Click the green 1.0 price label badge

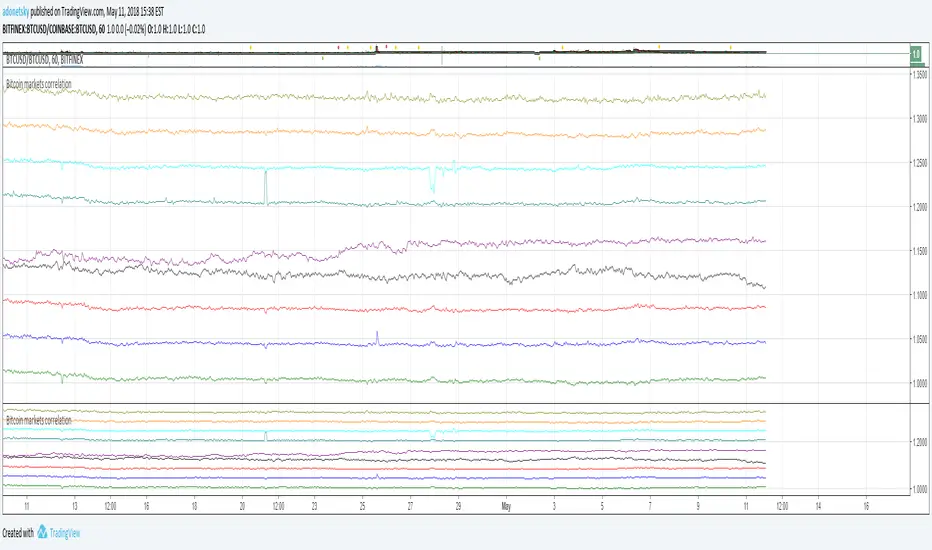(916, 54)
